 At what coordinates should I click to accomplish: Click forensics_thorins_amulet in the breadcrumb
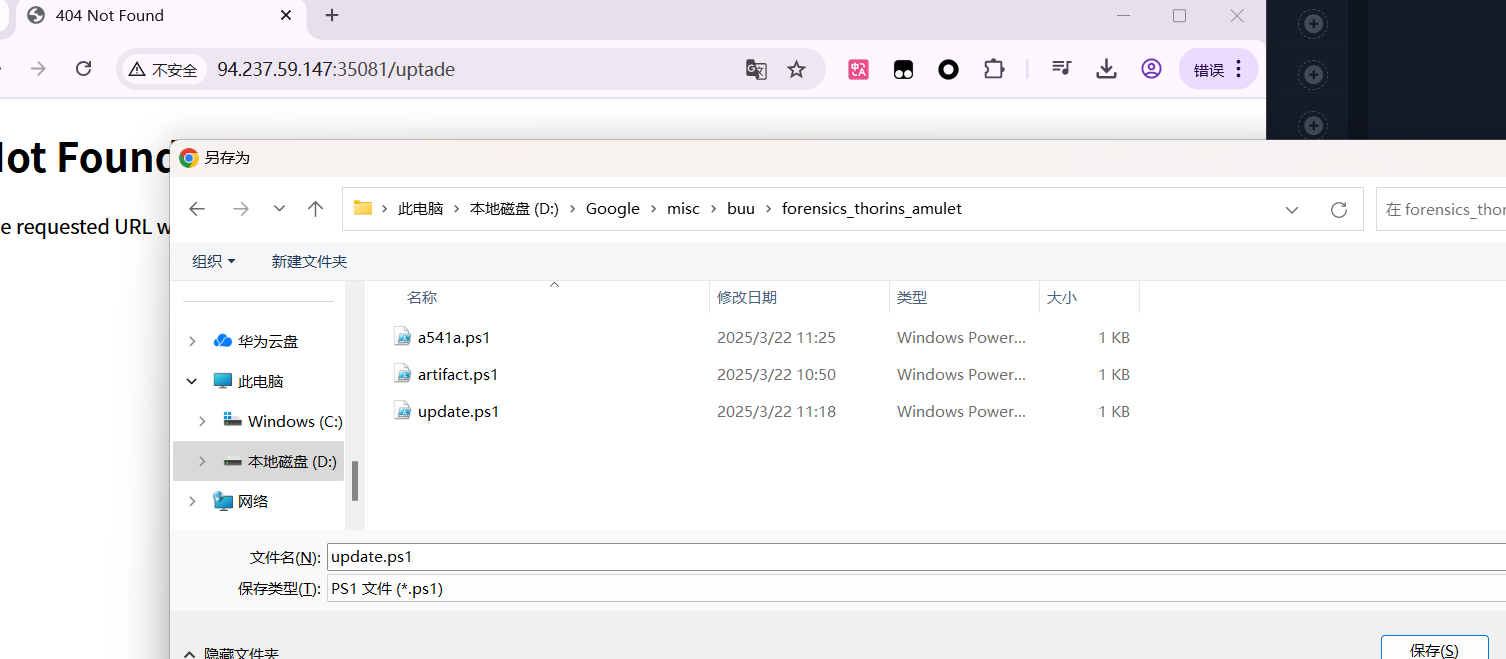pyautogui.click(x=871, y=209)
